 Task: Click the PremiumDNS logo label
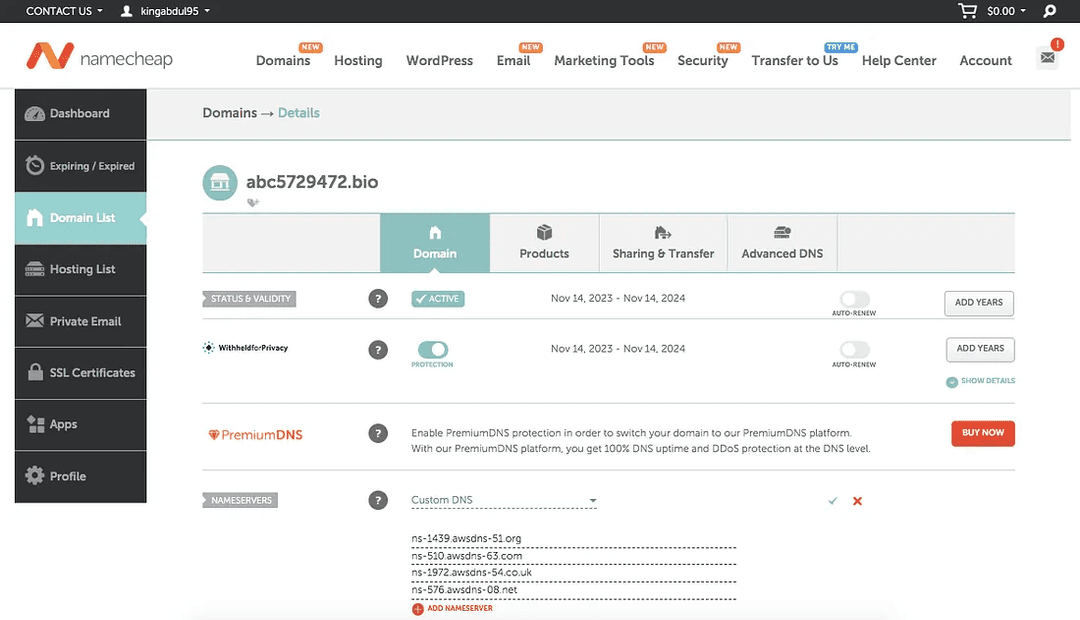pyautogui.click(x=256, y=435)
